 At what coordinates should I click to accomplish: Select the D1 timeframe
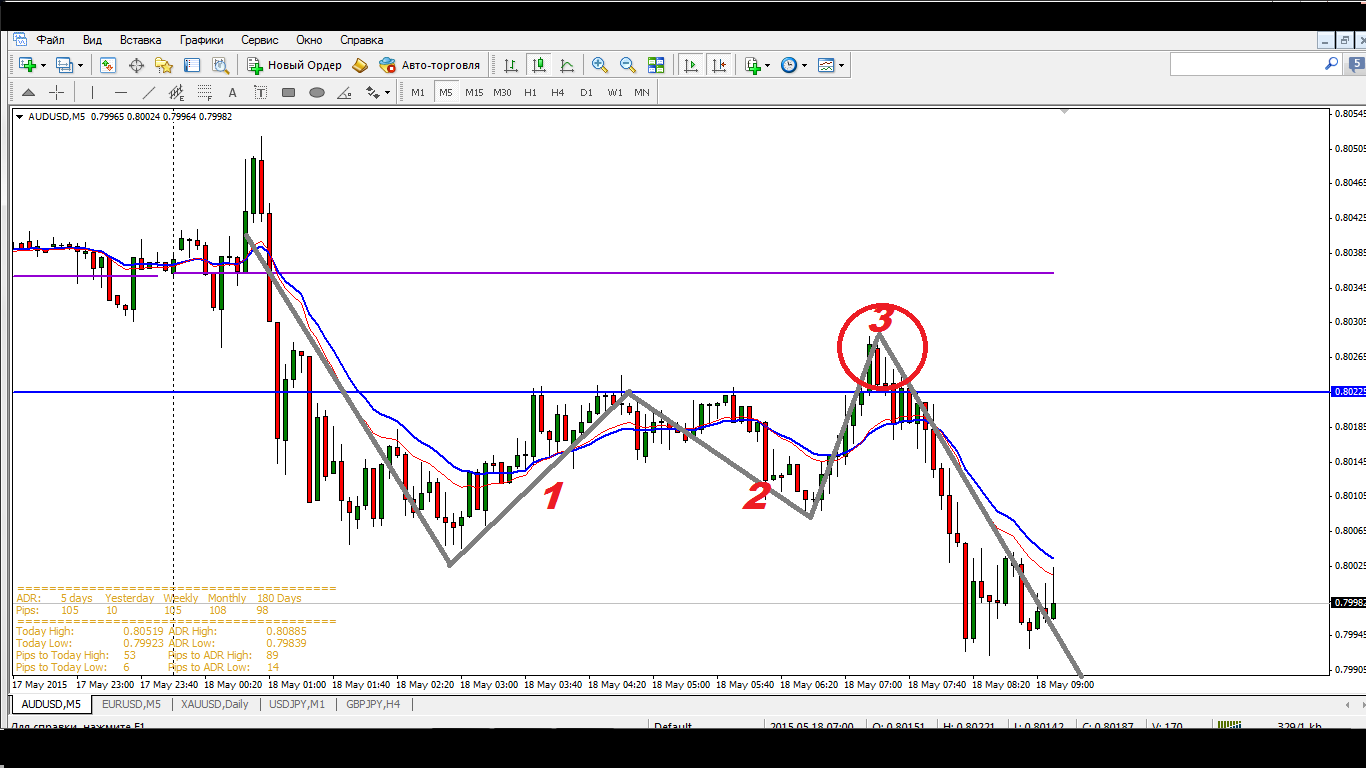pos(586,93)
